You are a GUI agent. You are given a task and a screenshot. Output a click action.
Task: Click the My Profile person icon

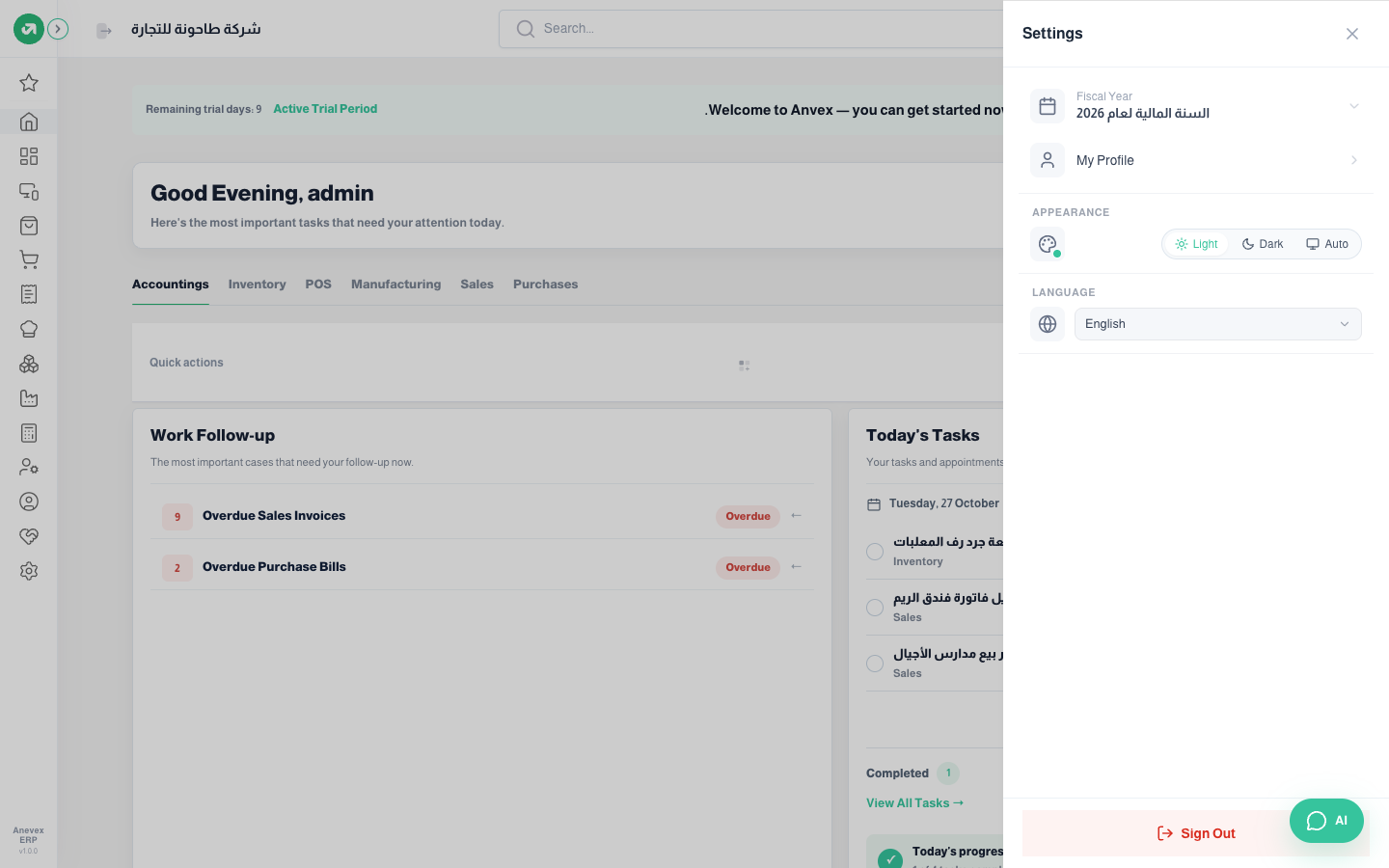pos(1048,160)
